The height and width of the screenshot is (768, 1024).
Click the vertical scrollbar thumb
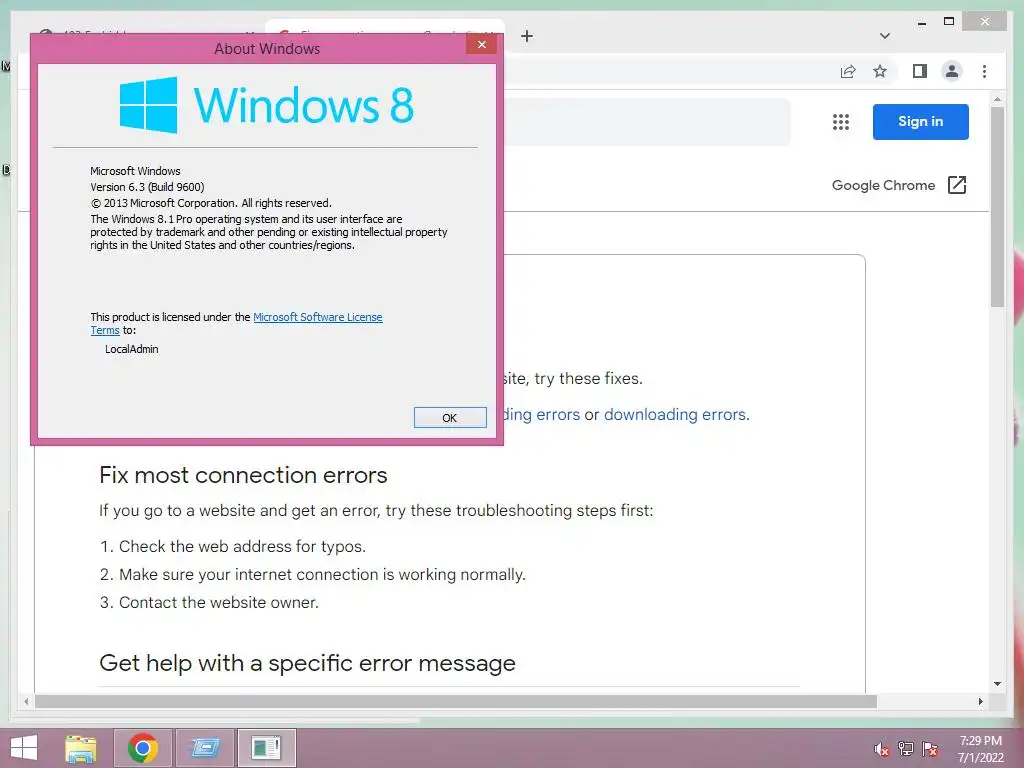click(997, 206)
